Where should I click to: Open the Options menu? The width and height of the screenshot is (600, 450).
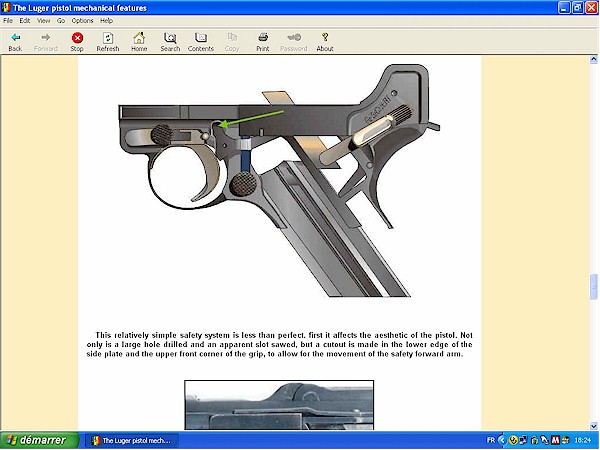tap(82, 21)
